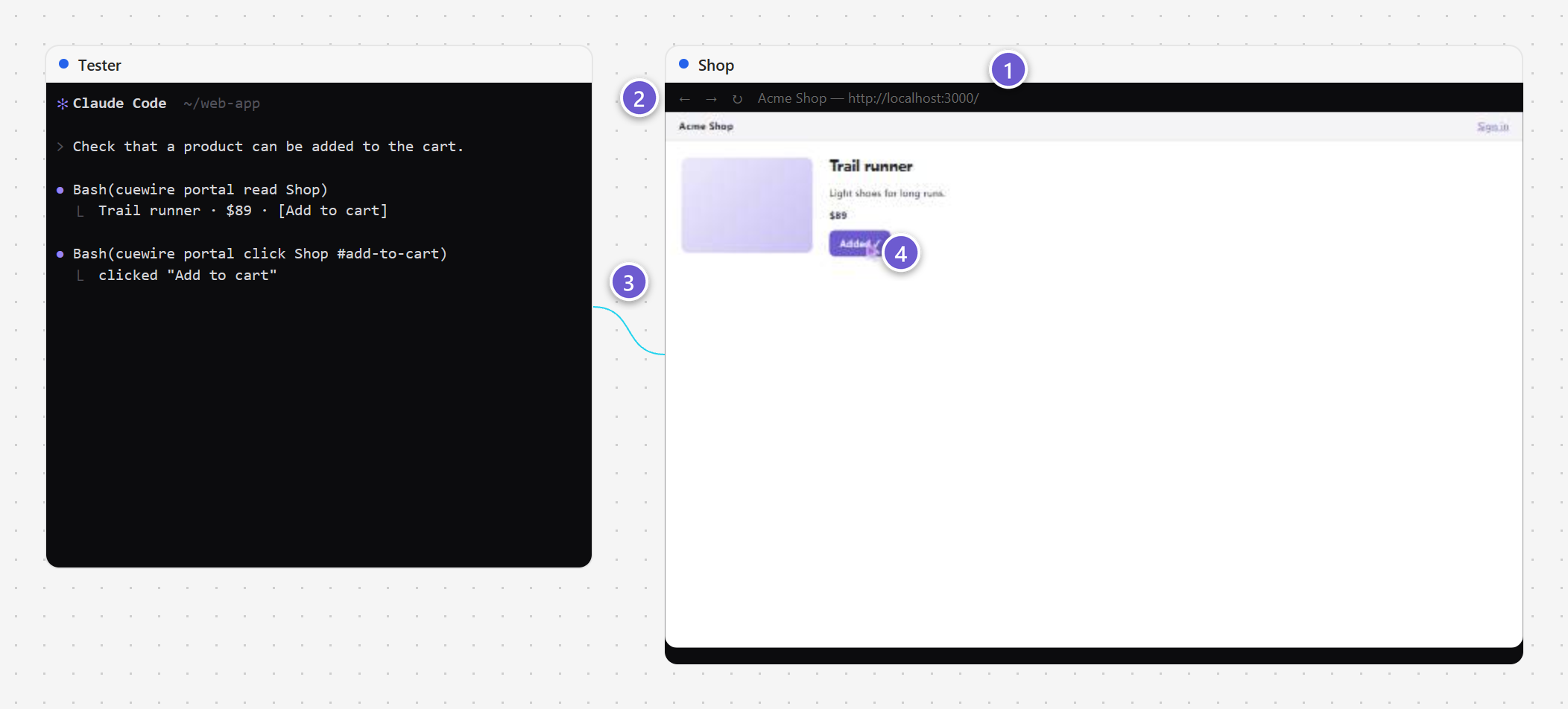Click 'Bash(cuewire portal click Shop #add-to-cart)' line

tap(259, 254)
